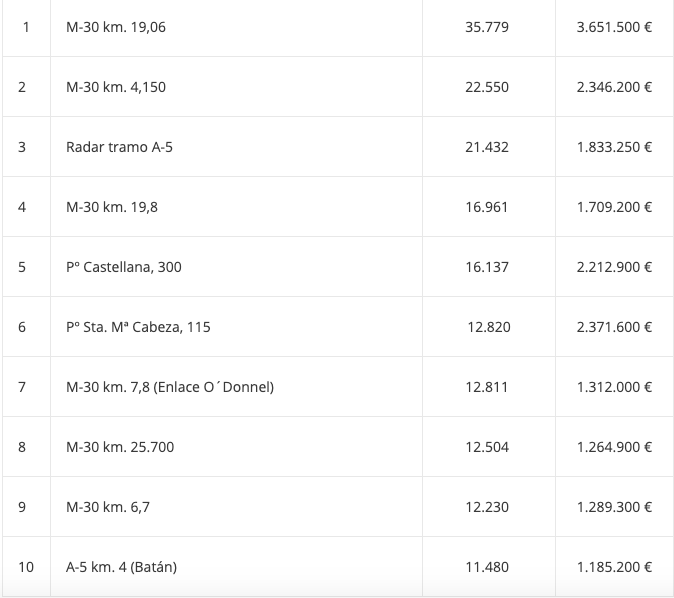This screenshot has width=674, height=598.
Task: Click the Radar tramo A-5 entry
Action: 119,147
